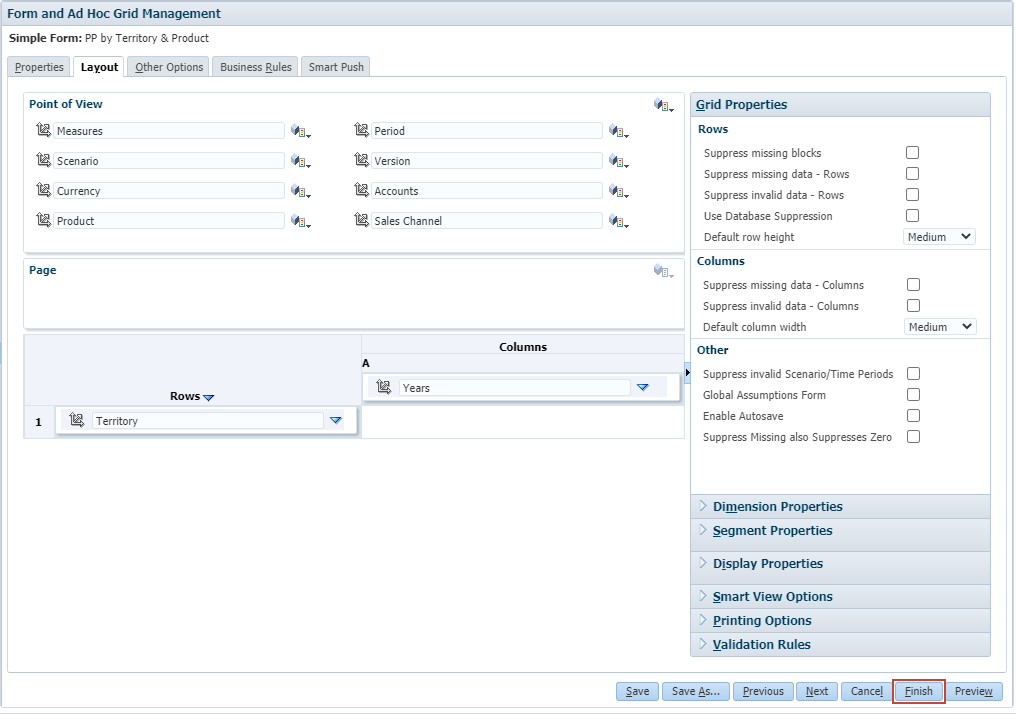This screenshot has height=714, width=1016.
Task: Open the dimension menu icon next to Sales Channel
Action: click(x=619, y=221)
